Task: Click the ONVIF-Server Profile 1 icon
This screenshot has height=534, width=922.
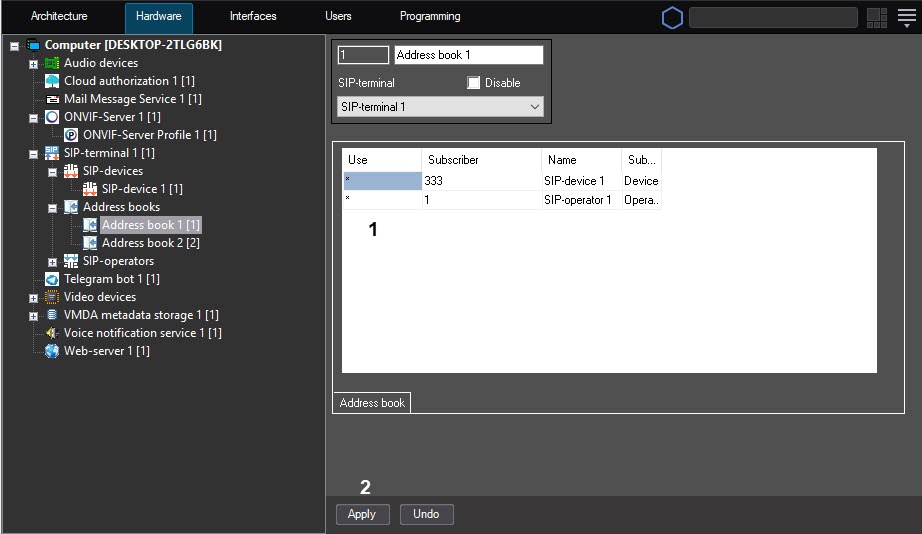Action: pos(71,135)
